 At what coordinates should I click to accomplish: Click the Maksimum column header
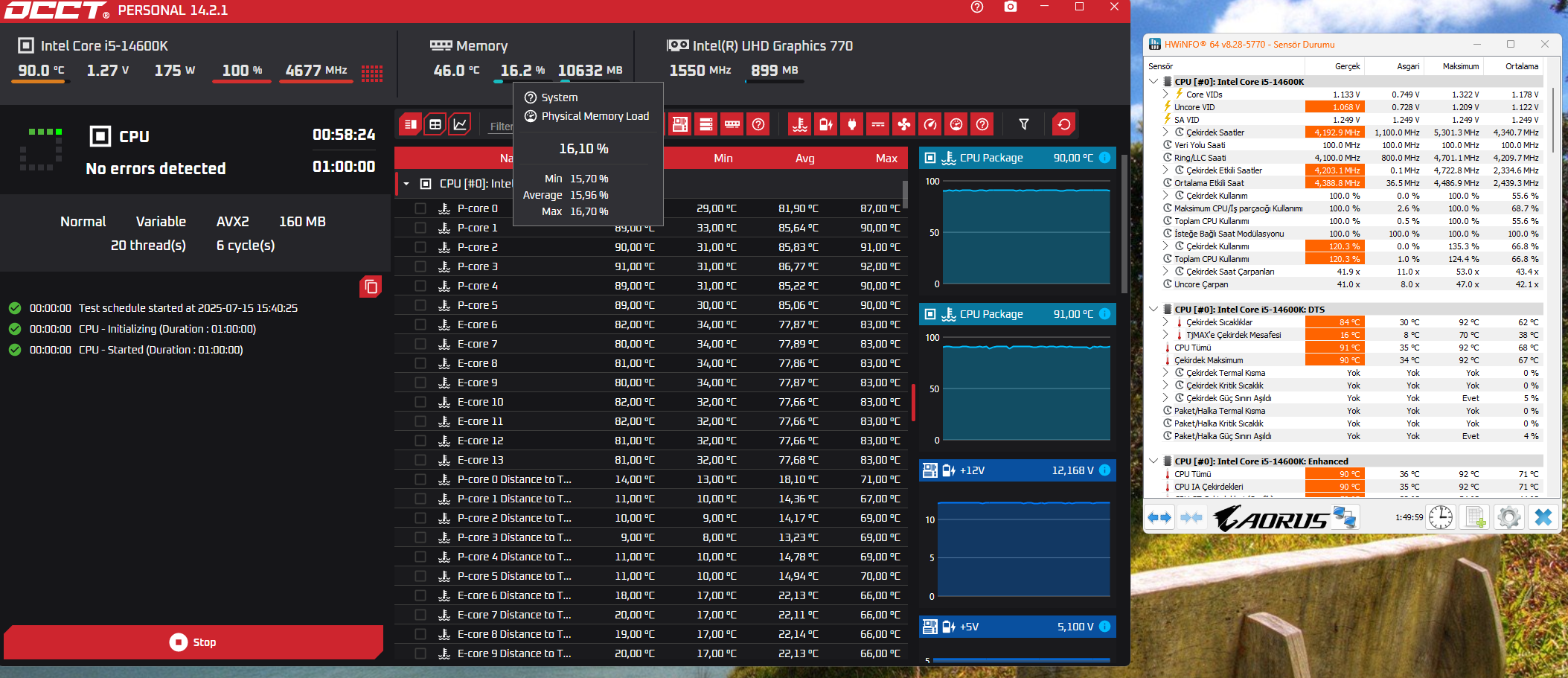[x=1460, y=66]
